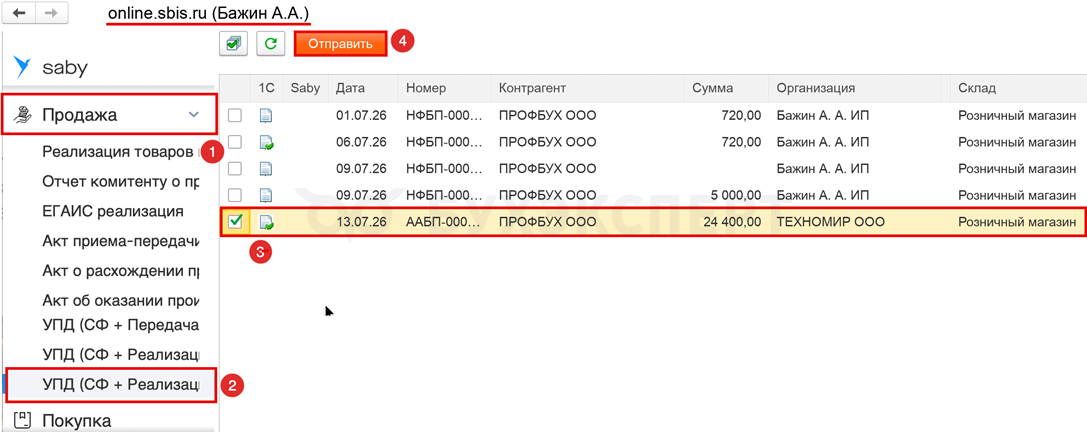Select УПД (СФ + Передача) in the sidebar
Viewport: 1087px width, 432px height.
(x=121, y=325)
